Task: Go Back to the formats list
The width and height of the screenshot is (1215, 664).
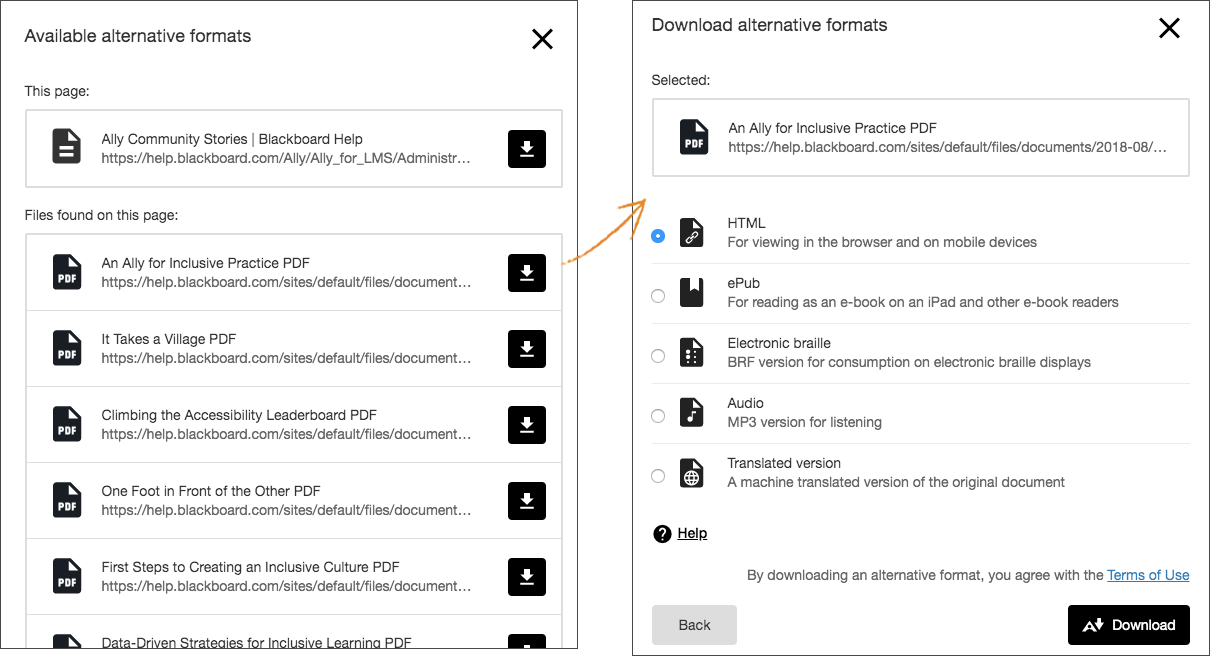Action: (x=694, y=624)
